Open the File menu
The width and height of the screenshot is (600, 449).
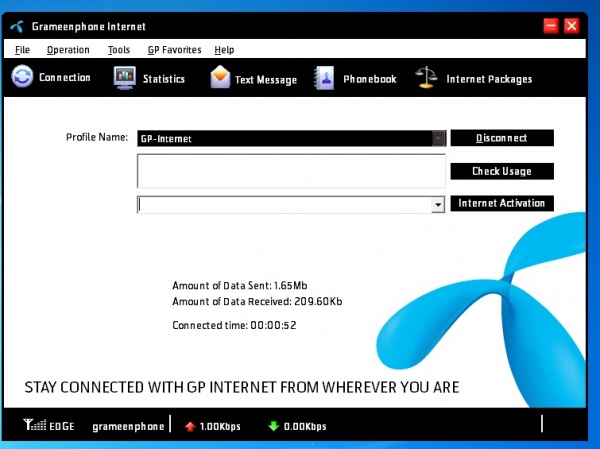tap(22, 50)
